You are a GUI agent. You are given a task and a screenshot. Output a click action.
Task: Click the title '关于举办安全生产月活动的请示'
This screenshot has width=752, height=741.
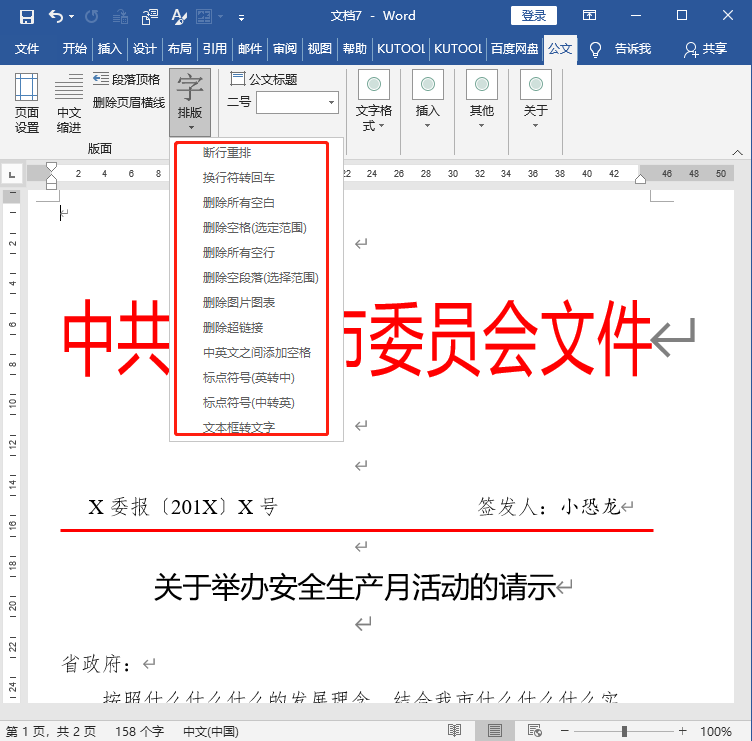pyautogui.click(x=354, y=587)
